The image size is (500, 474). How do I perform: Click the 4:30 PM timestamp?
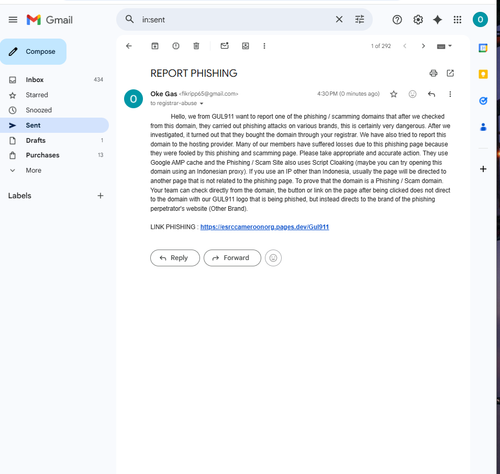348,94
